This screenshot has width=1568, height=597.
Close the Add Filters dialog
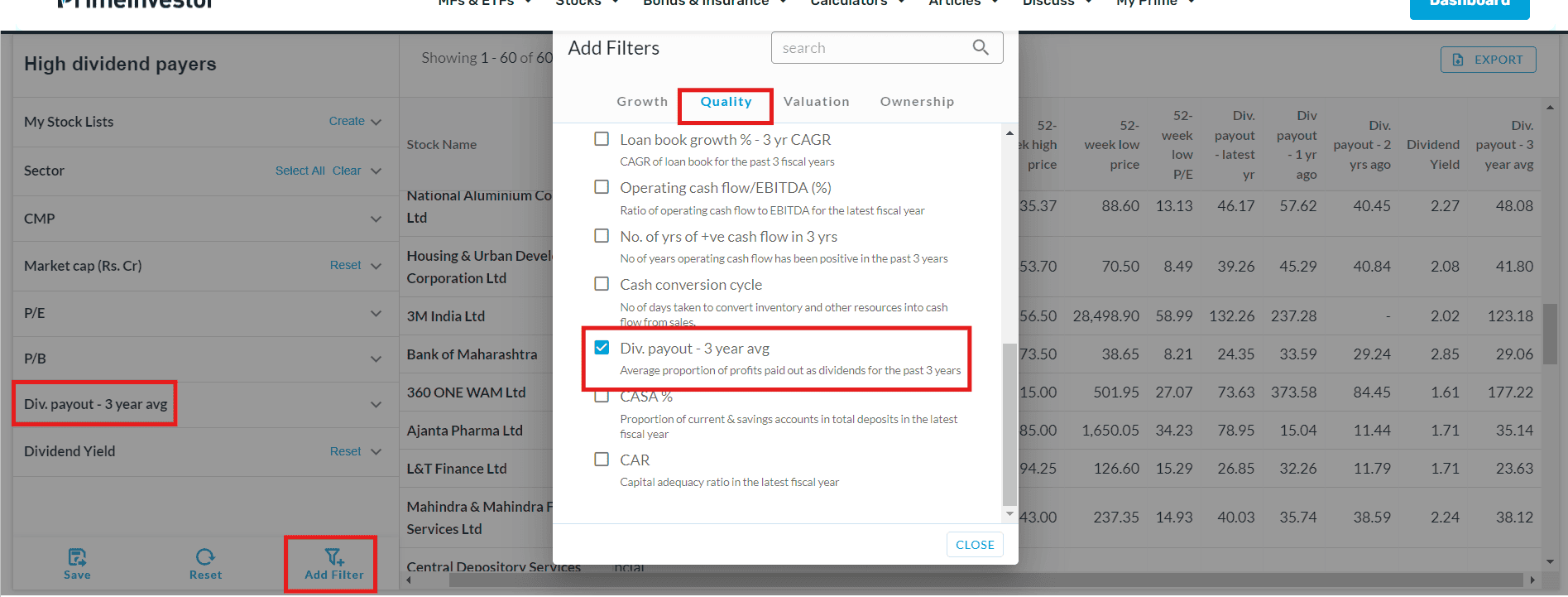(975, 545)
